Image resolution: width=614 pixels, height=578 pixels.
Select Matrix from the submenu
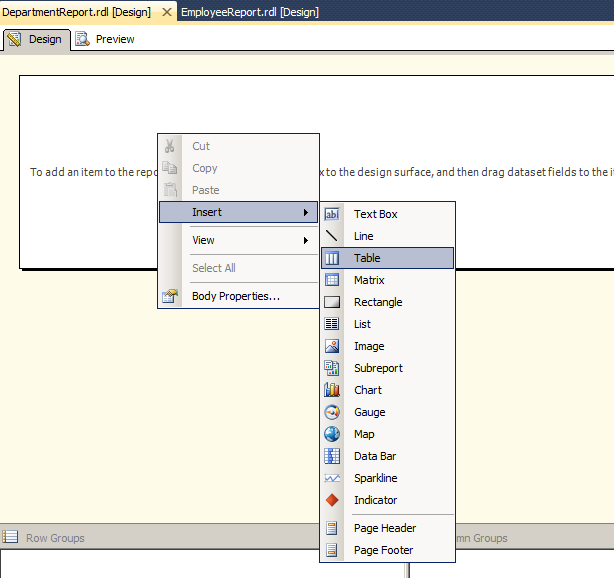click(387, 280)
